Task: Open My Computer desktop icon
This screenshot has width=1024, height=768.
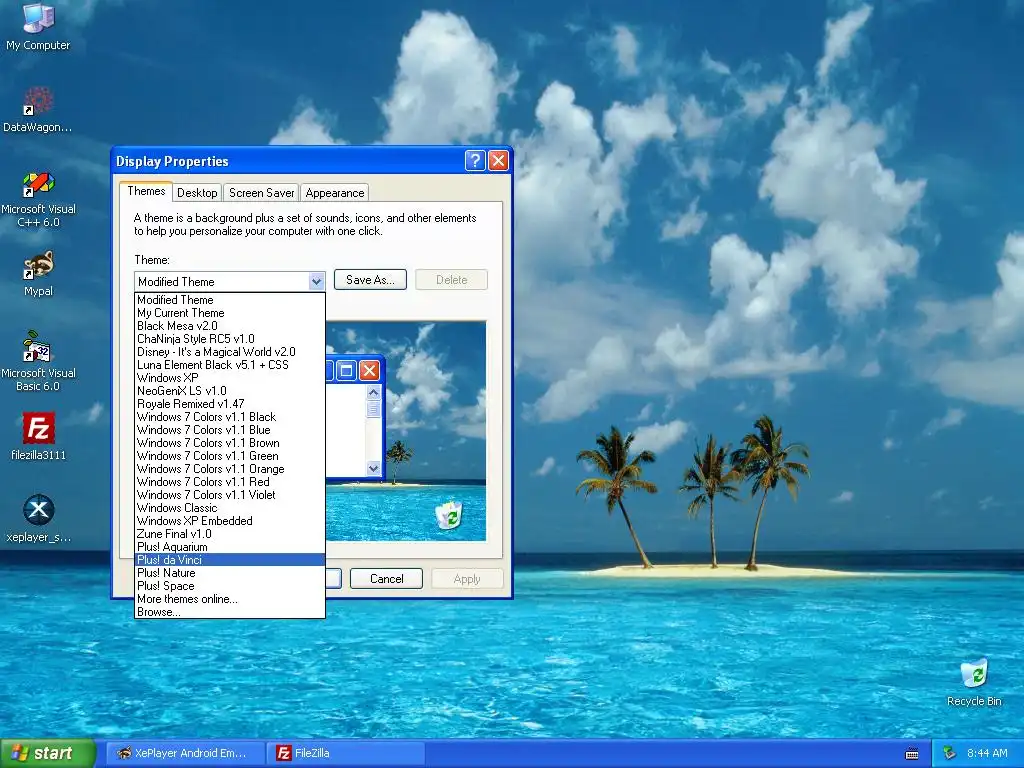Action: (38, 26)
